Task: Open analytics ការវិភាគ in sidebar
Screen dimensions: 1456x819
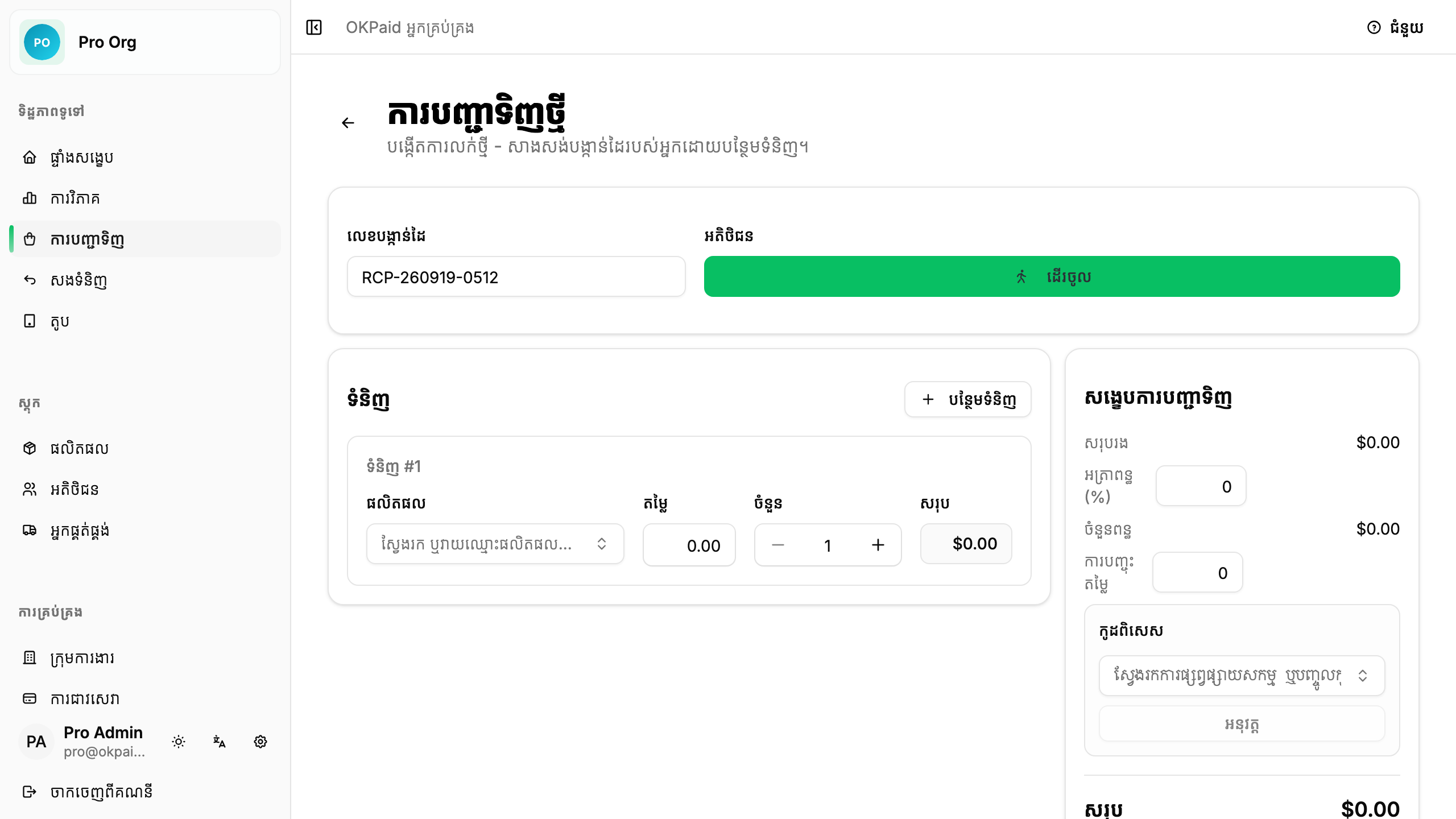Action: point(145,198)
